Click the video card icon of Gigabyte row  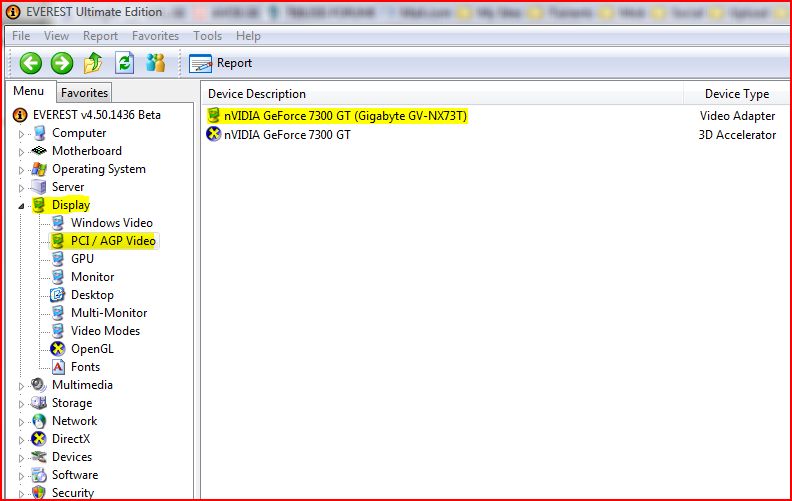pyautogui.click(x=214, y=116)
